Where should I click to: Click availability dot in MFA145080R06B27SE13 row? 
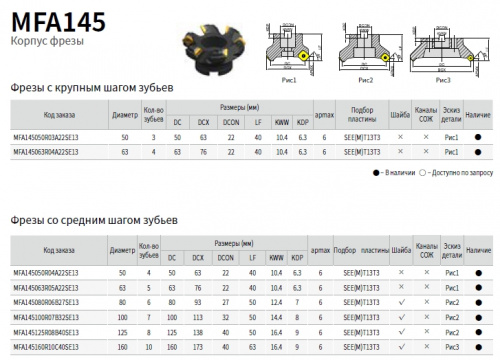pyautogui.click(x=479, y=303)
